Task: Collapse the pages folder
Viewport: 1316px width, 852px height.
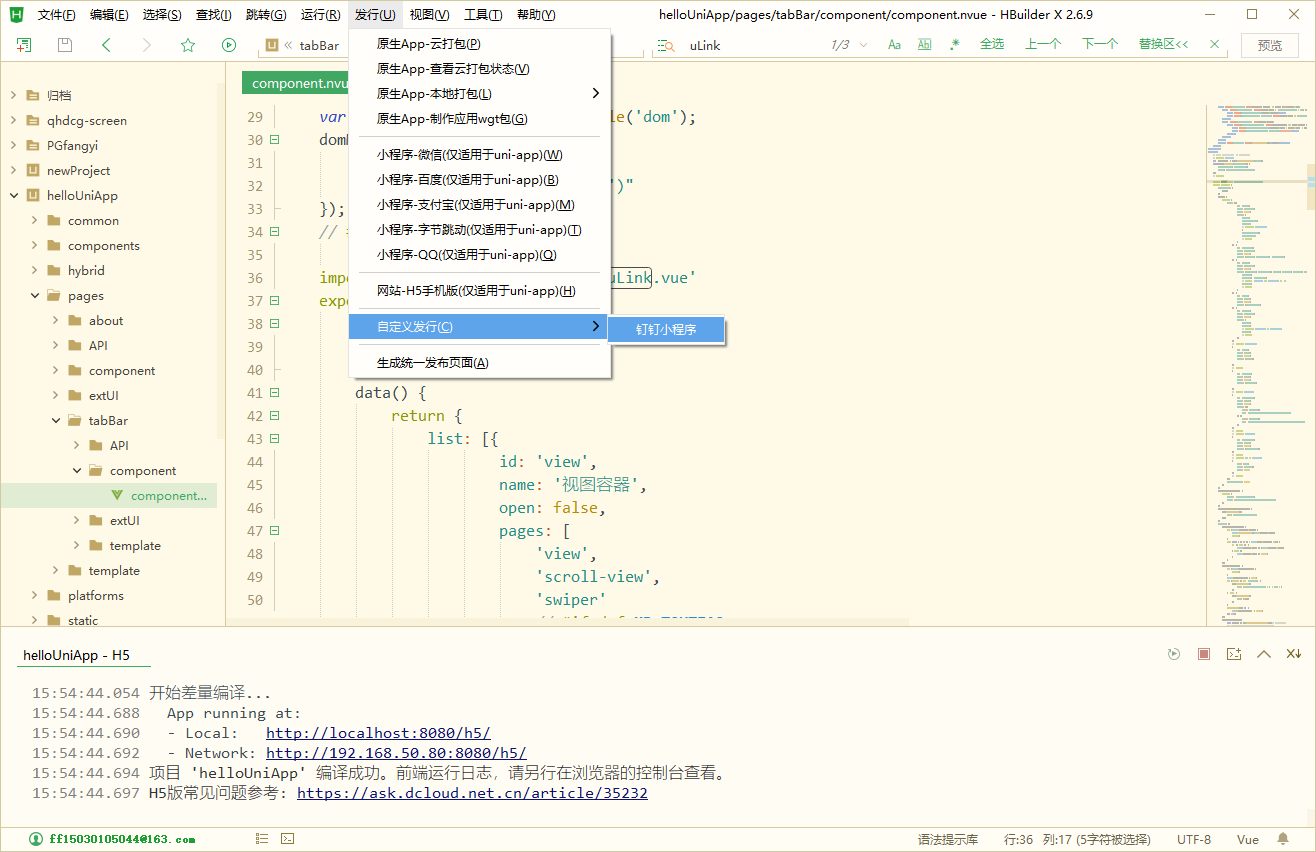Action: coord(35,295)
